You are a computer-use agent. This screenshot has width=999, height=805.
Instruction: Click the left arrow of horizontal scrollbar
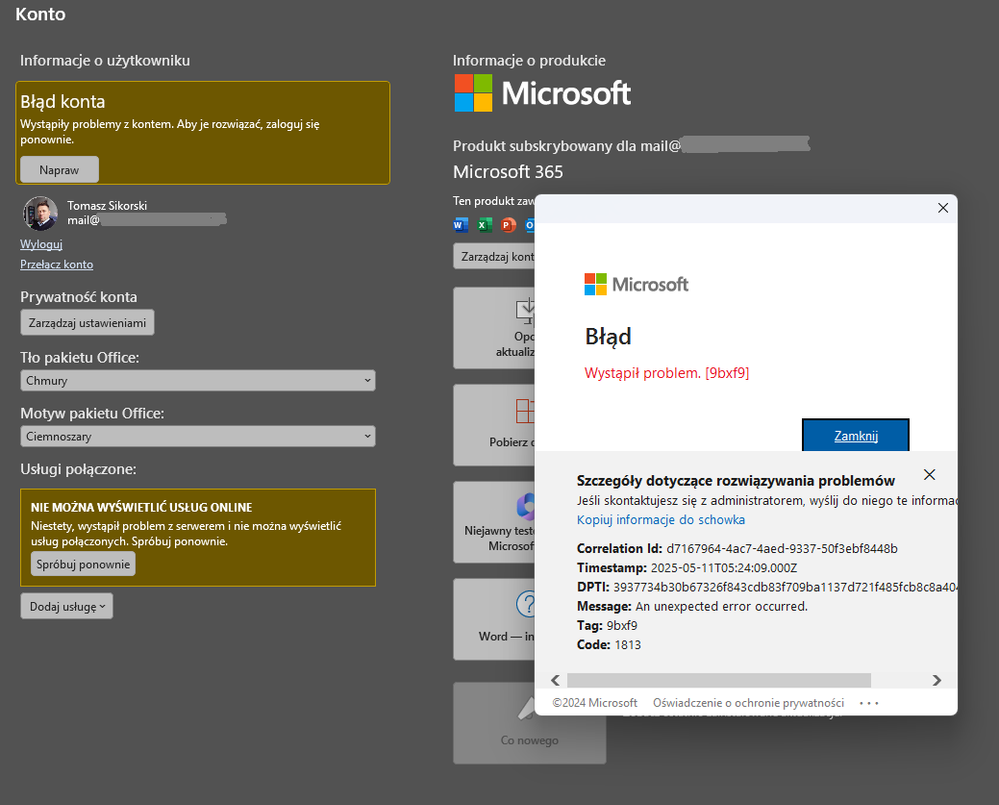coord(556,680)
